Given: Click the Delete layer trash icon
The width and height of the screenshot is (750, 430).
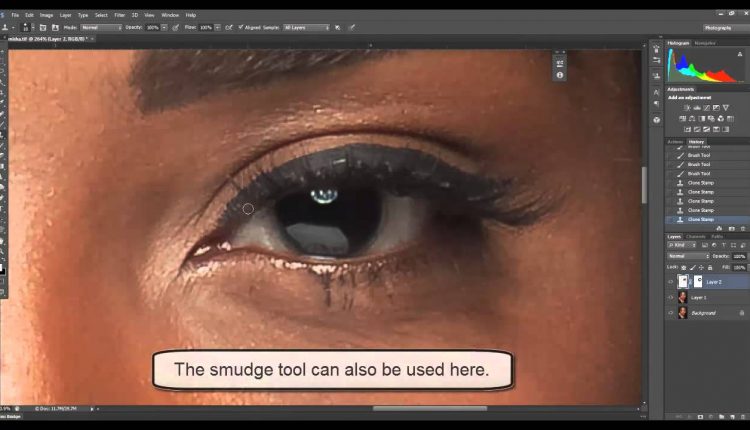Looking at the screenshot, I should [x=743, y=417].
